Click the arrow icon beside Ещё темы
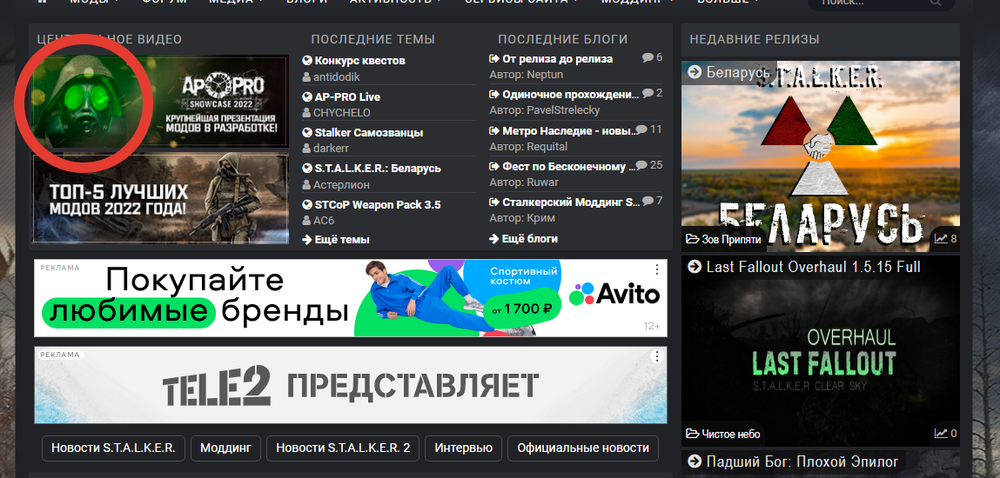 pos(307,240)
